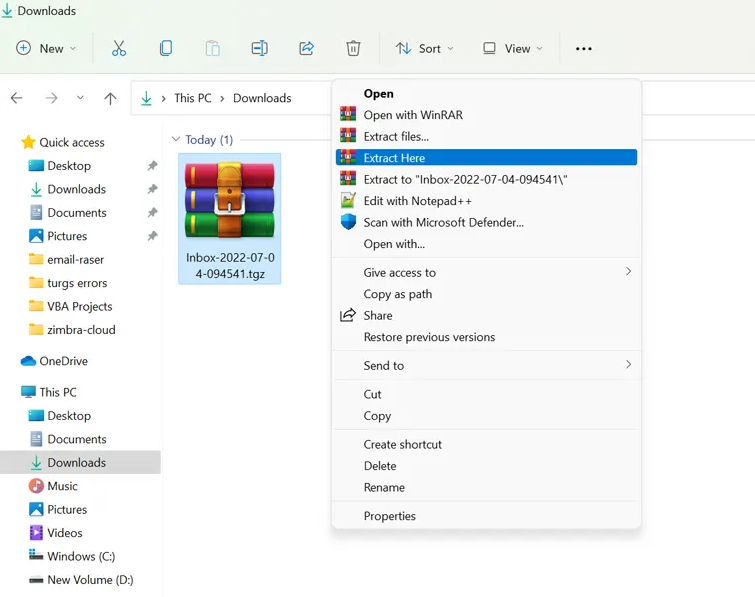
Task: Choose Open with... entry
Action: tap(486, 244)
